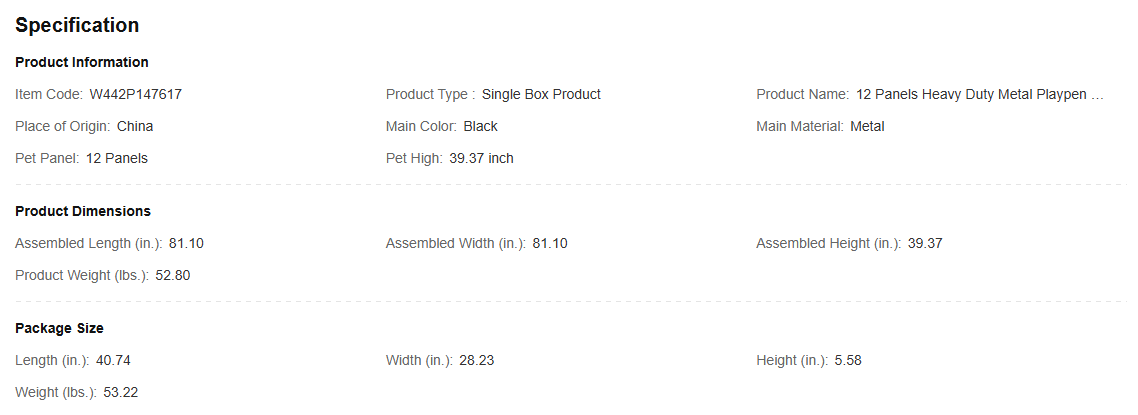Image resolution: width=1138 pixels, height=415 pixels.
Task: Click the Specification heading
Action: click(77, 25)
